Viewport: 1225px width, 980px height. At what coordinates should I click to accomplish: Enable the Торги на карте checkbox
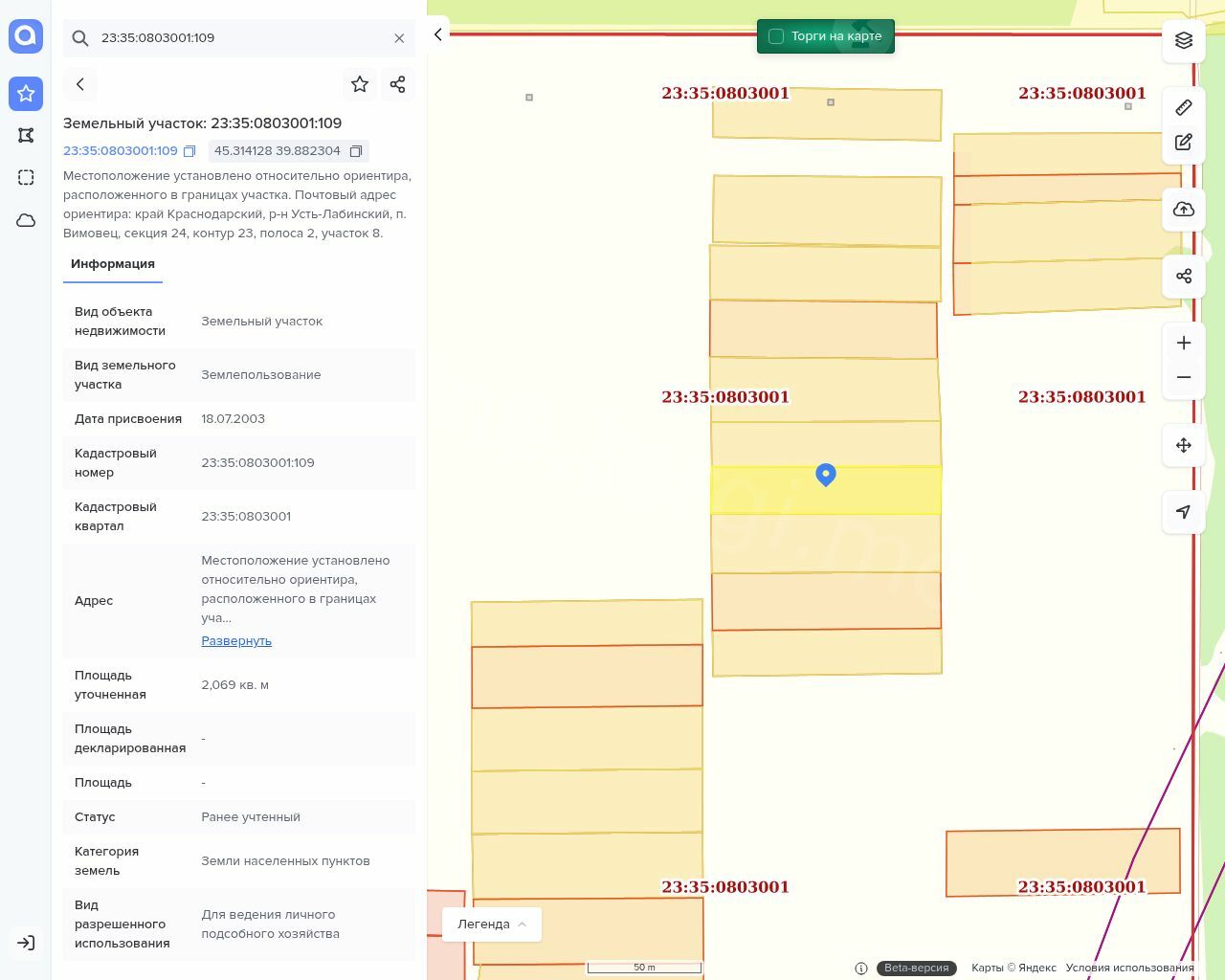[x=776, y=36]
